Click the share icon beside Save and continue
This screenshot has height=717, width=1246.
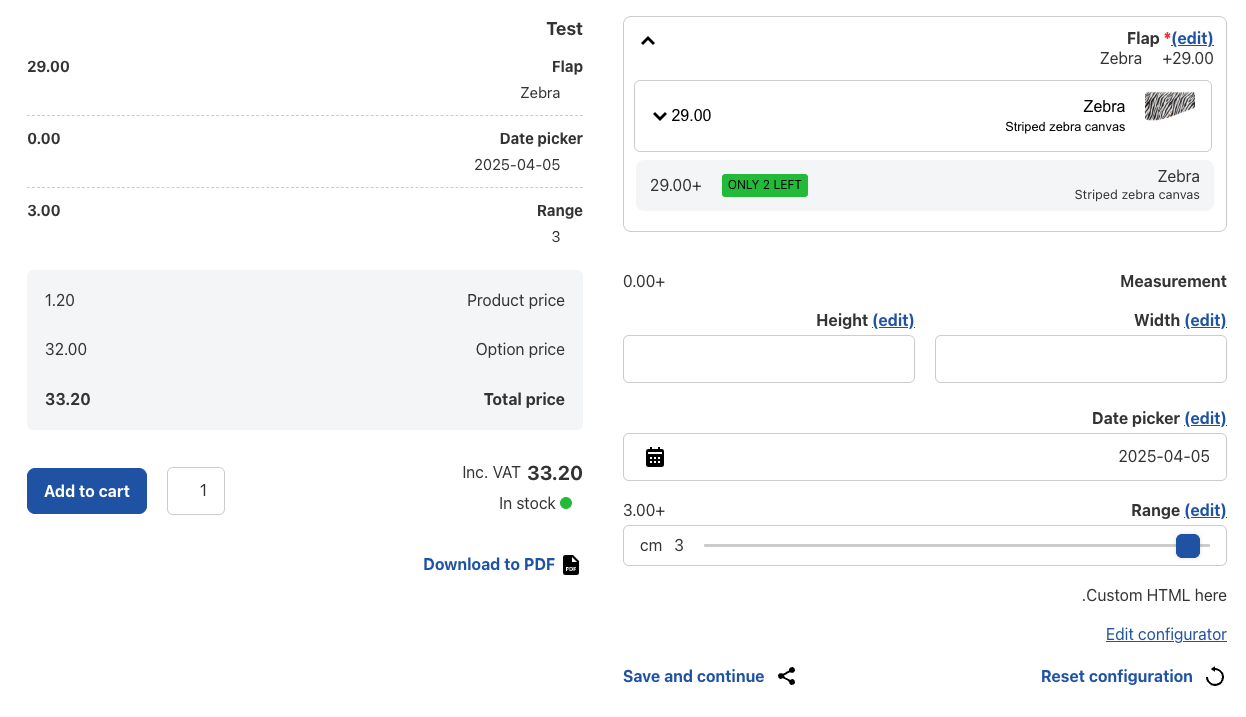pos(787,677)
